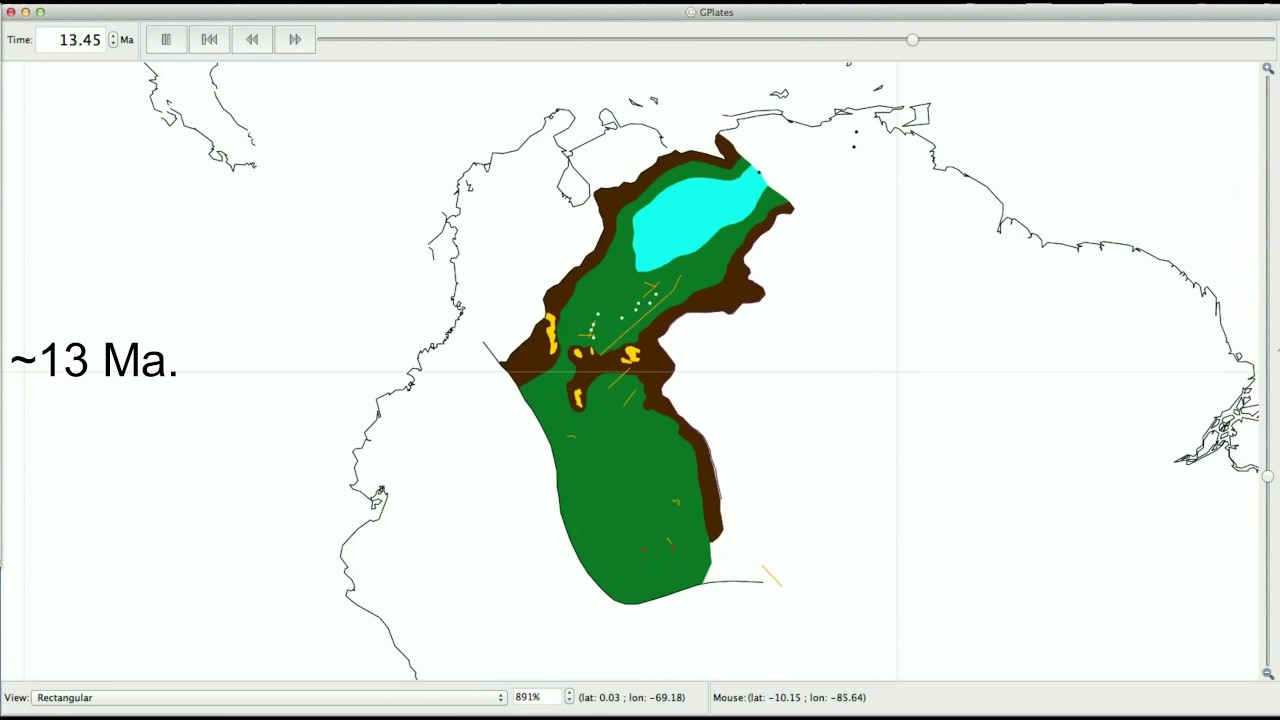Fast-forward the reconstruction animation
The image size is (1280, 720).
click(x=294, y=39)
